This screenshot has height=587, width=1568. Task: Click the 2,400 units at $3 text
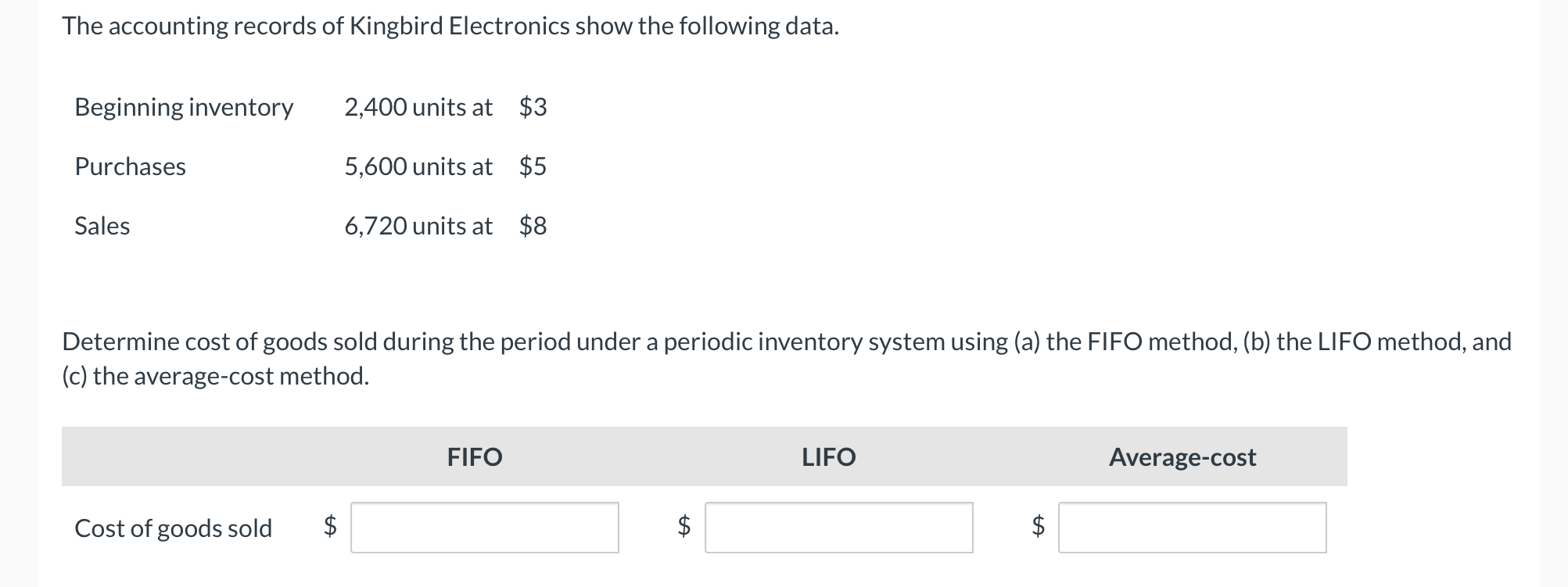pyautogui.click(x=445, y=108)
